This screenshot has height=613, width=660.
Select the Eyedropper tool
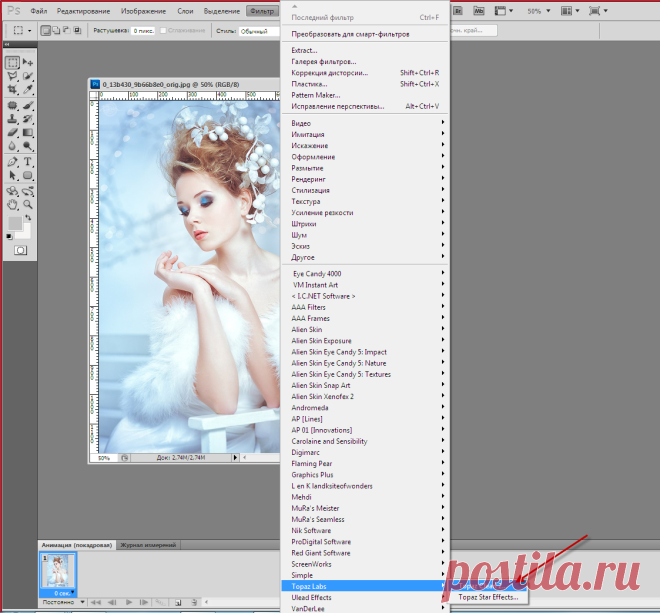coord(28,89)
